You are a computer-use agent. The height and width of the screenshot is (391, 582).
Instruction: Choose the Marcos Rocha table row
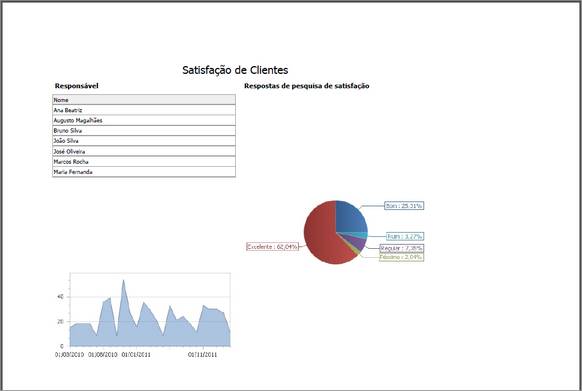click(x=144, y=162)
